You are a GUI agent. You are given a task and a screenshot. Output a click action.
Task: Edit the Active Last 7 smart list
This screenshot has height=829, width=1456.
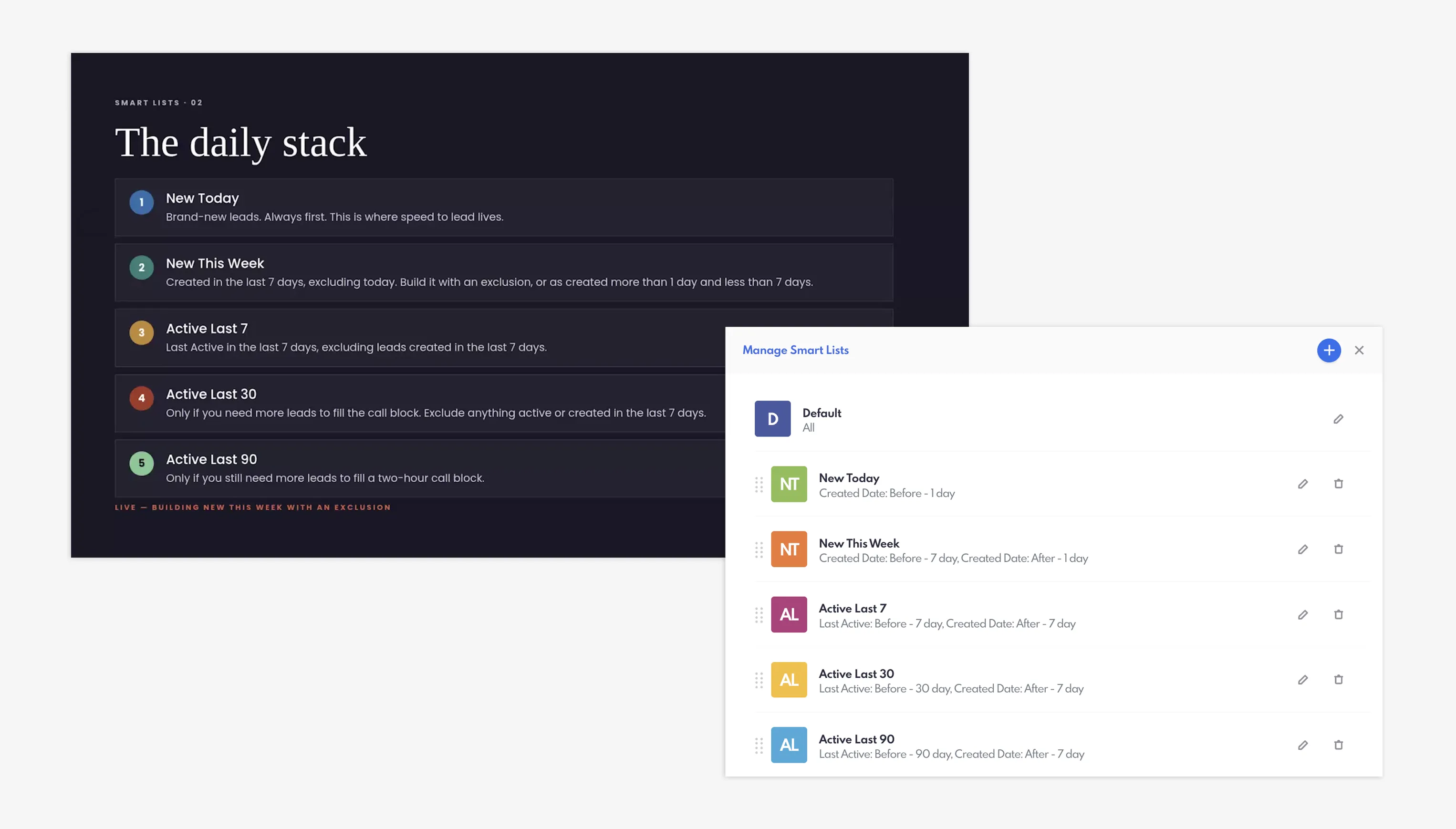[x=1302, y=615]
